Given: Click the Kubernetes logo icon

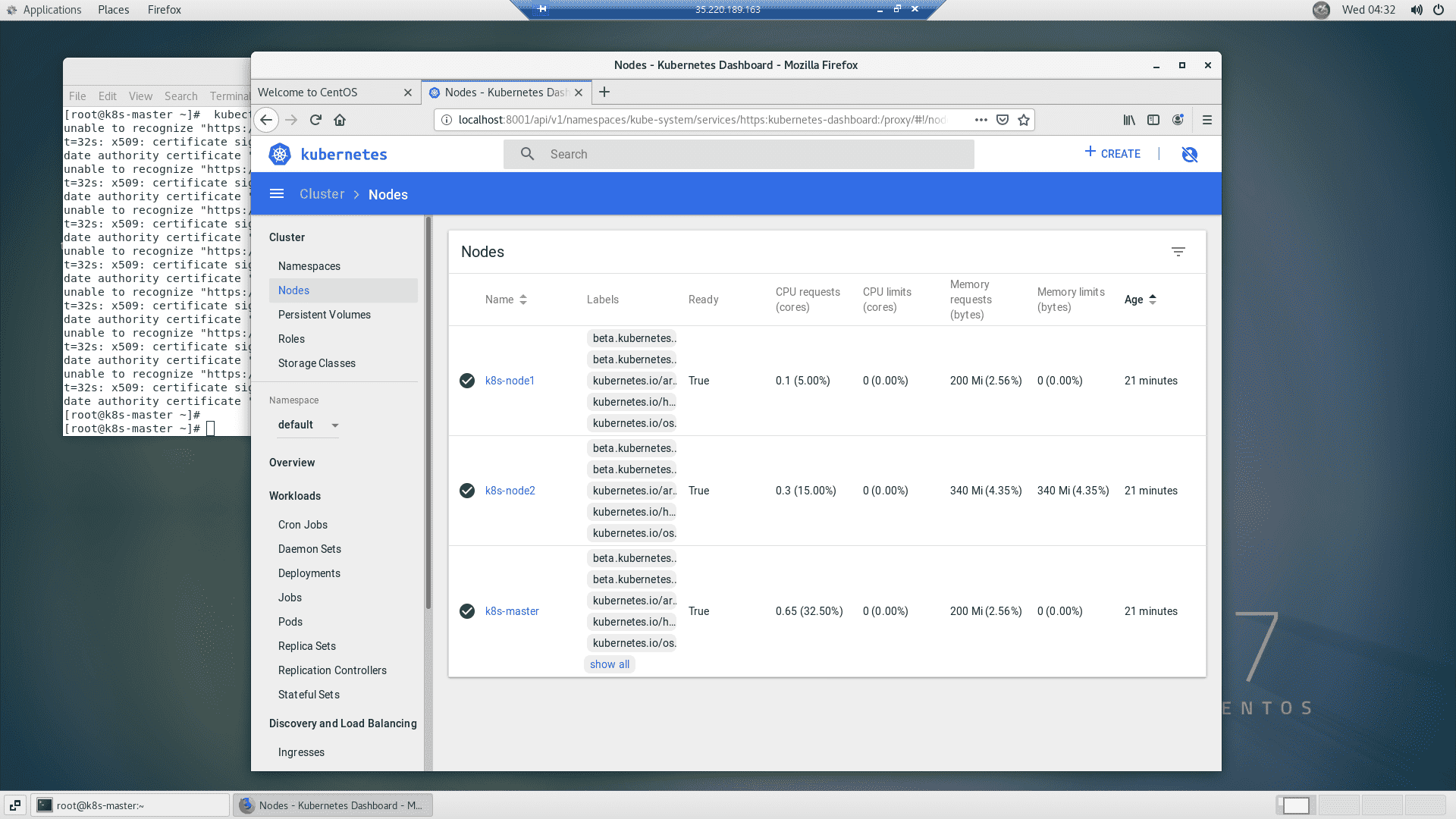Looking at the screenshot, I should point(280,154).
